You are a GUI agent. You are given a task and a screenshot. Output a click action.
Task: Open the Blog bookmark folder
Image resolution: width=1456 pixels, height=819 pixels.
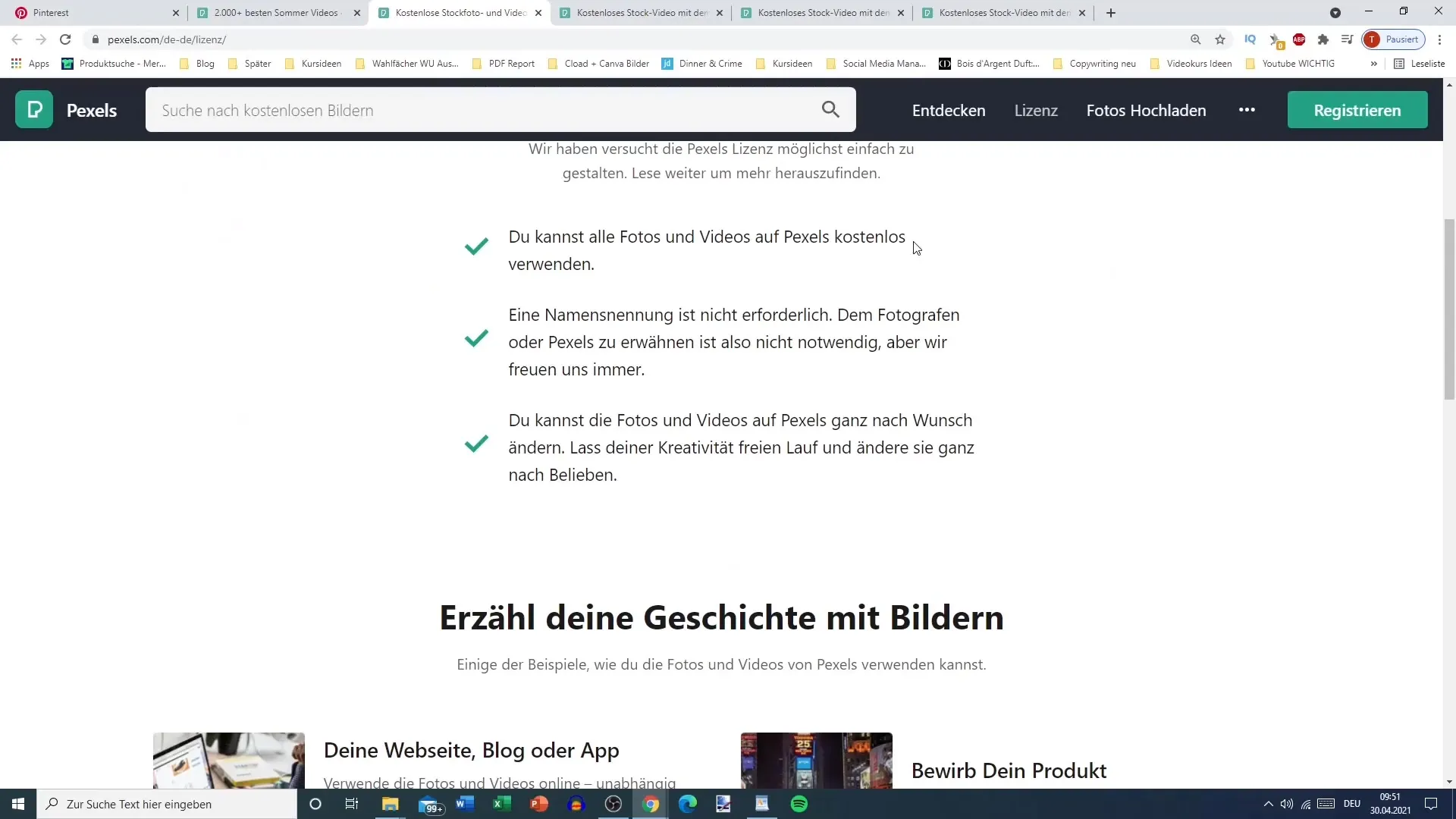(197, 64)
